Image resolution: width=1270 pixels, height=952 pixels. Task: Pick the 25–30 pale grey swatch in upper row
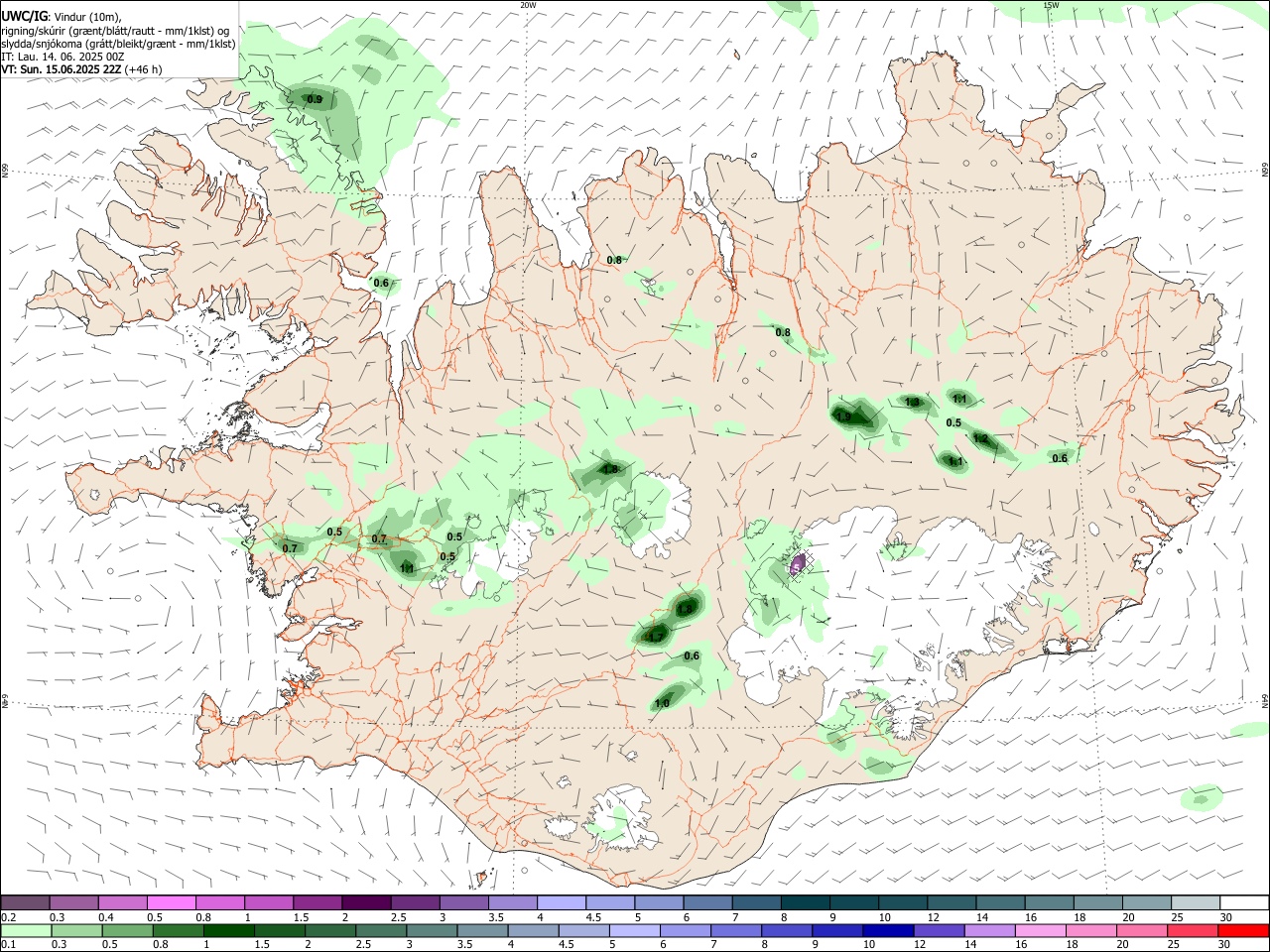pos(1195,902)
